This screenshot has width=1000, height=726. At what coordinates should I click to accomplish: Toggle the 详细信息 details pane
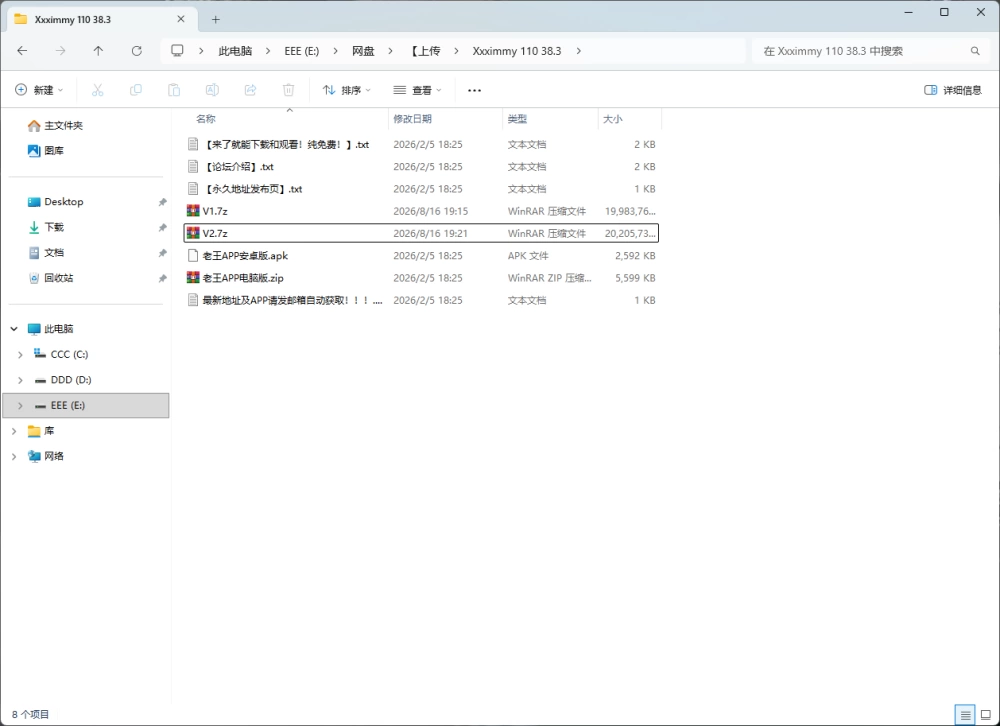pos(953,90)
